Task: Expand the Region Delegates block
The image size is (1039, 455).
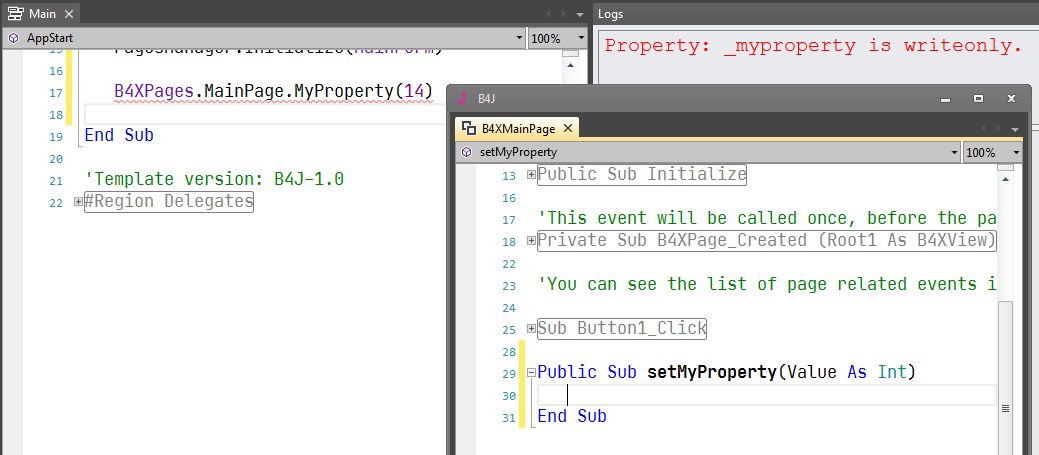Action: click(78, 202)
